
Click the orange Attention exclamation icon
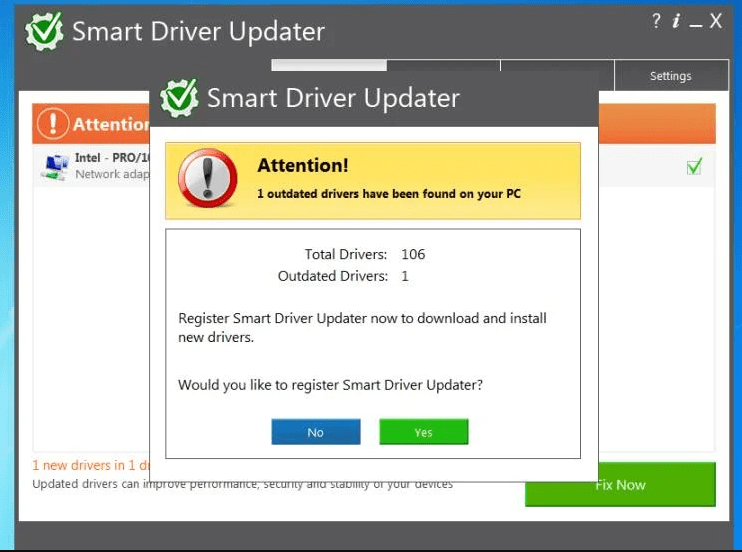(53, 124)
